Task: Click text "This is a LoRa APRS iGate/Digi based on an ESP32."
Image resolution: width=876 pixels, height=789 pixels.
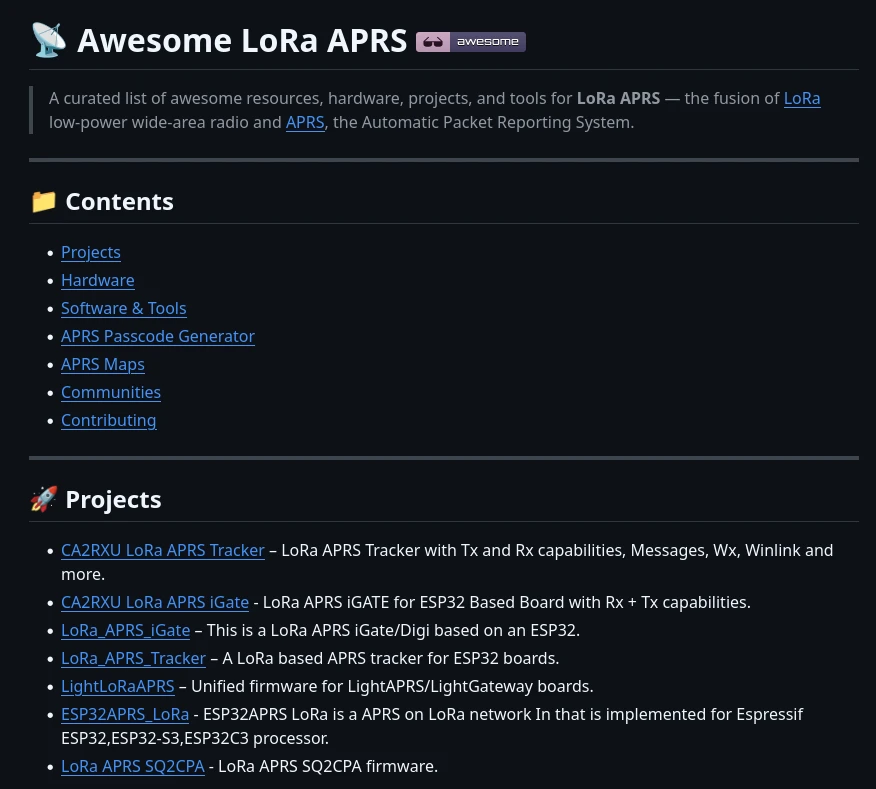Action: coord(393,630)
